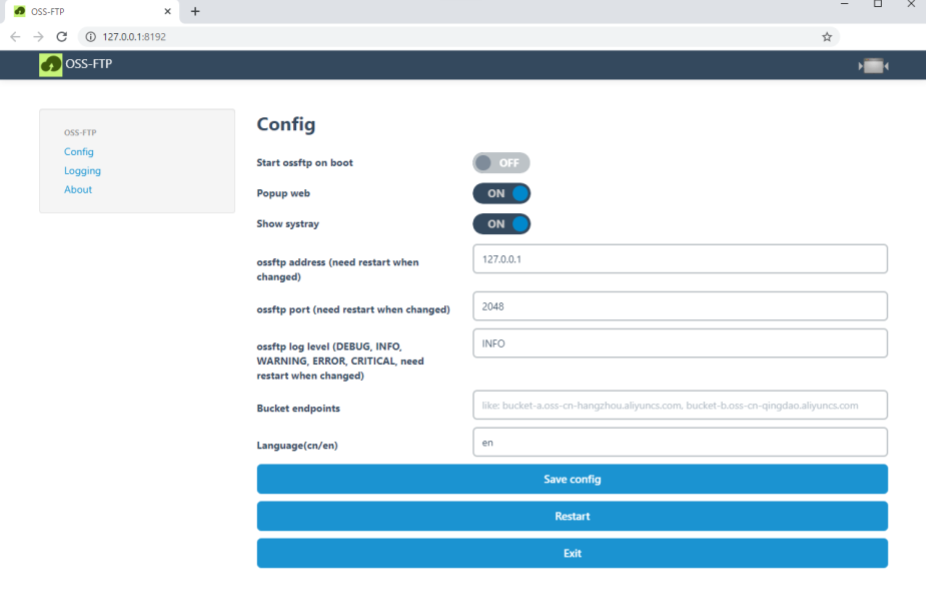
Task: Click the Exit button
Action: coord(572,553)
